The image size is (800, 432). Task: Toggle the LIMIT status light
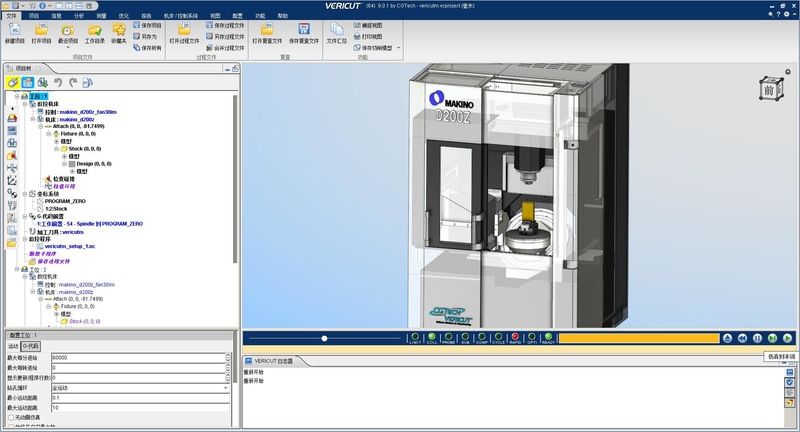click(x=415, y=337)
